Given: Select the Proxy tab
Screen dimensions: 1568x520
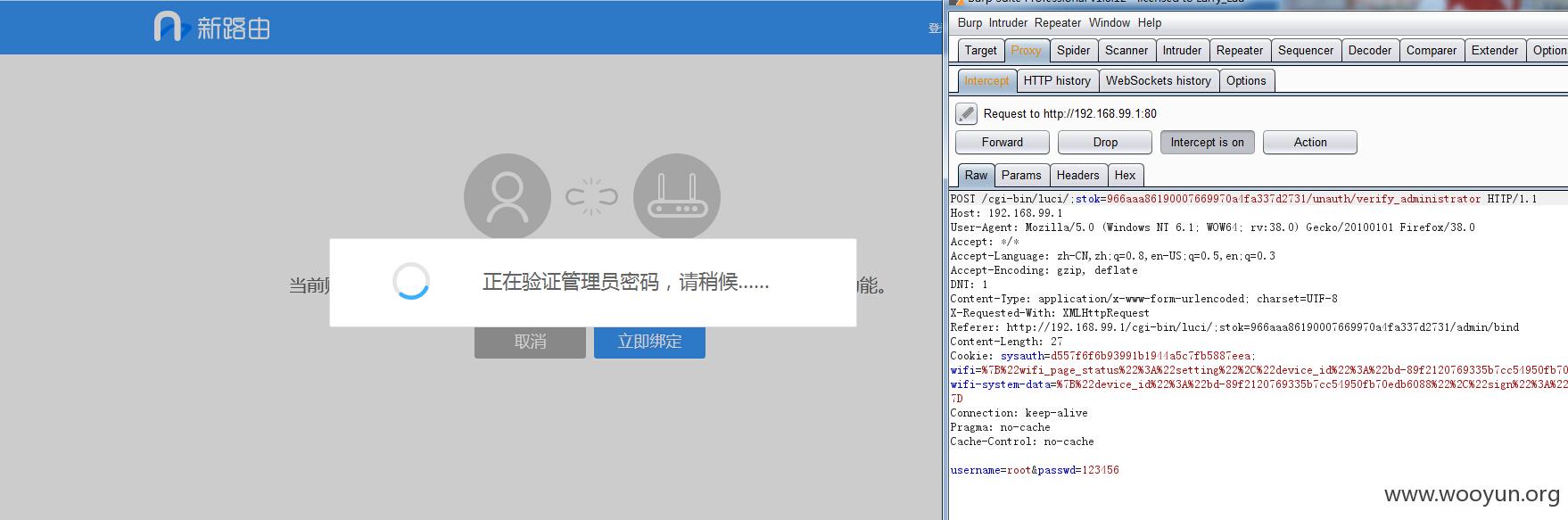Looking at the screenshot, I should 1026,51.
